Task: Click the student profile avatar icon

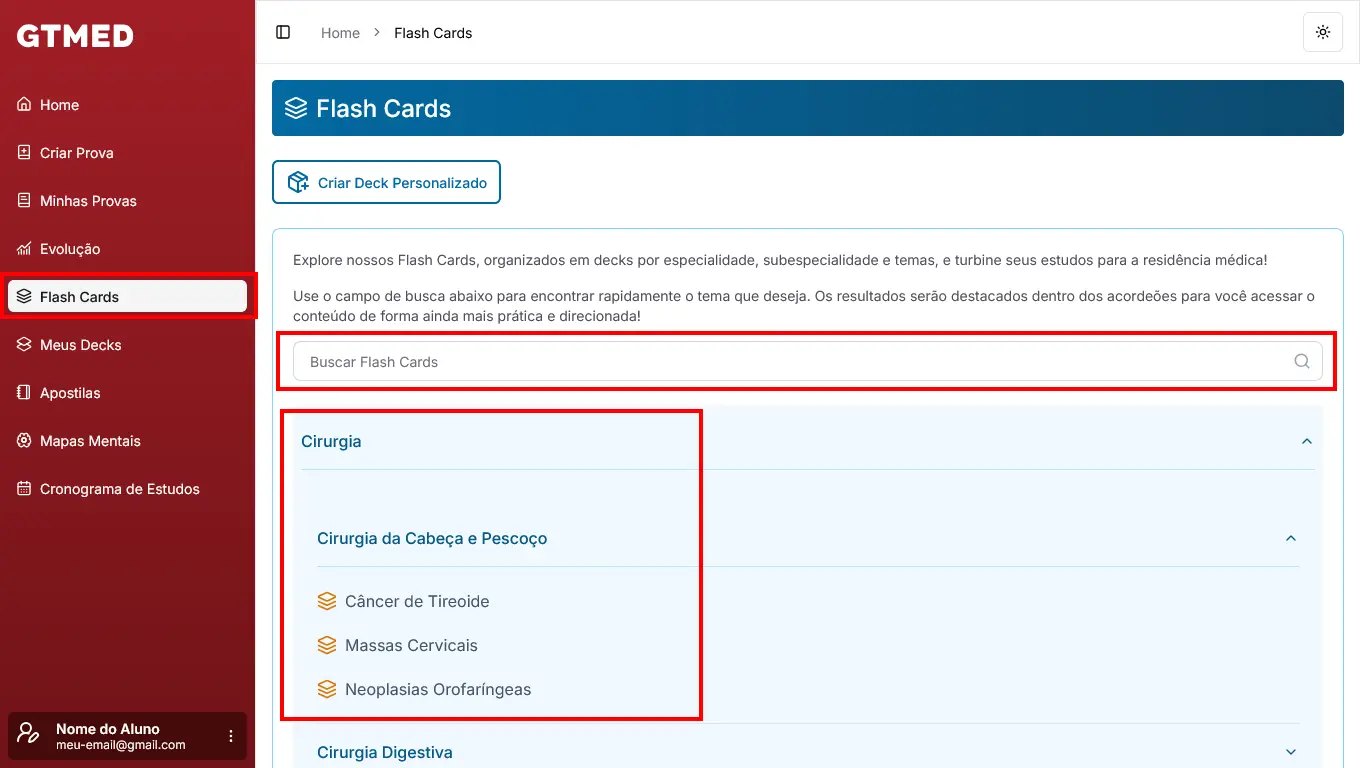Action: [x=29, y=736]
